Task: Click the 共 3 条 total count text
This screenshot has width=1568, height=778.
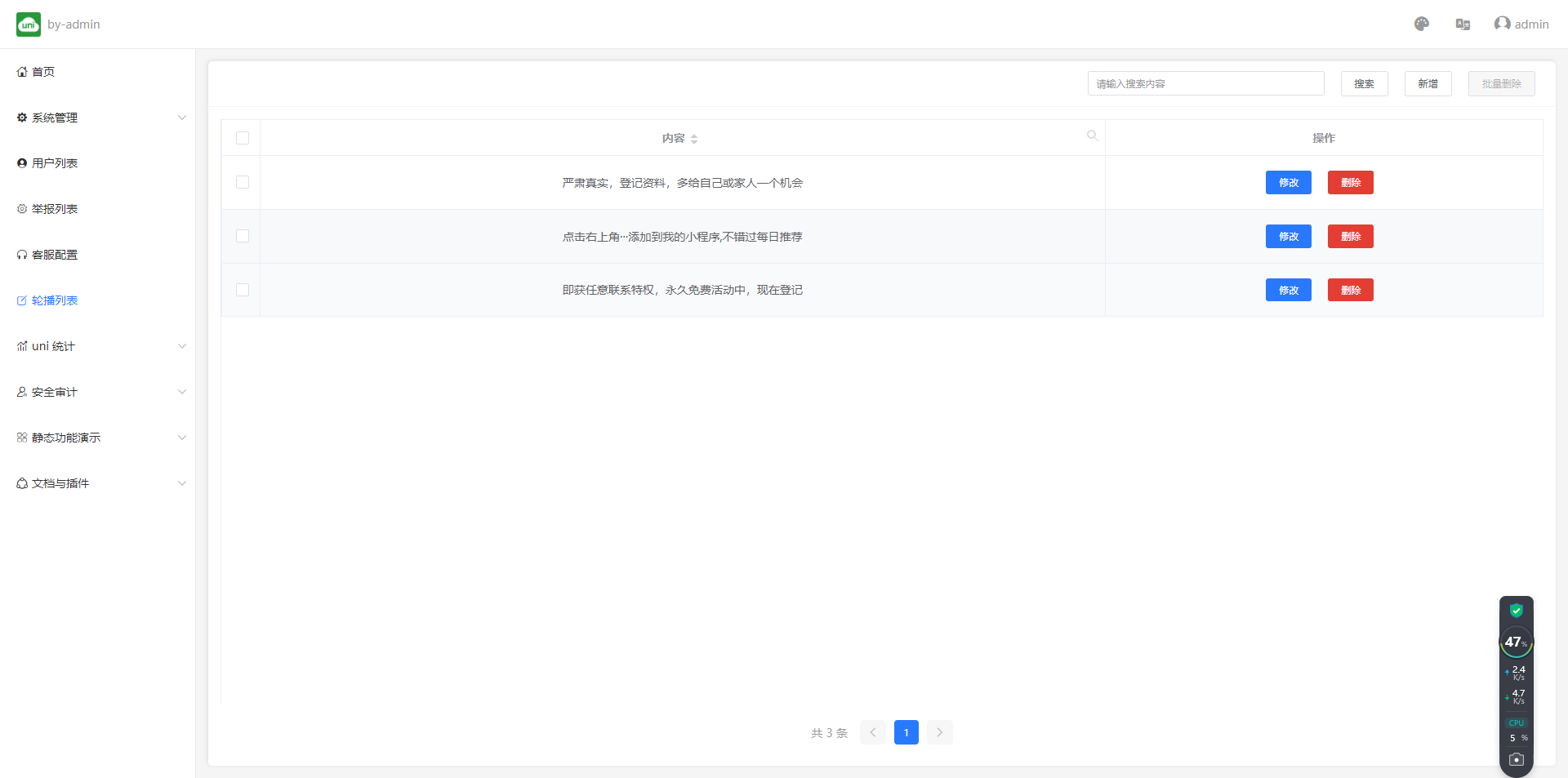Action: pyautogui.click(x=830, y=733)
